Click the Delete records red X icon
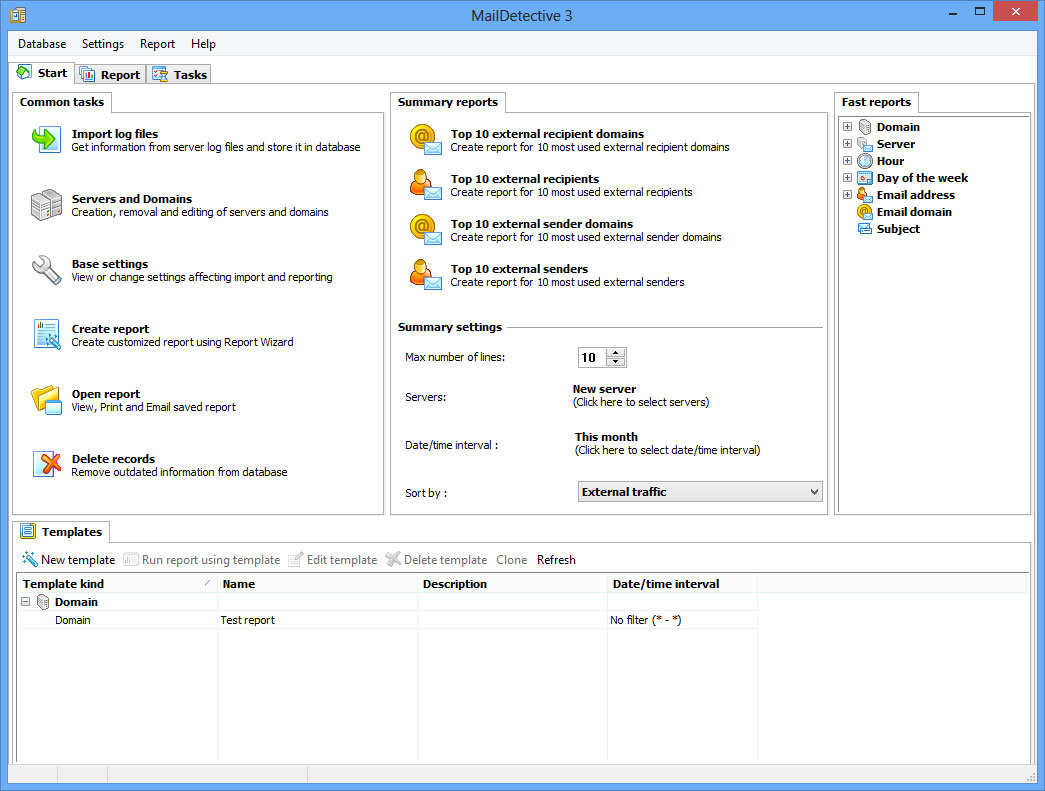 [47, 464]
